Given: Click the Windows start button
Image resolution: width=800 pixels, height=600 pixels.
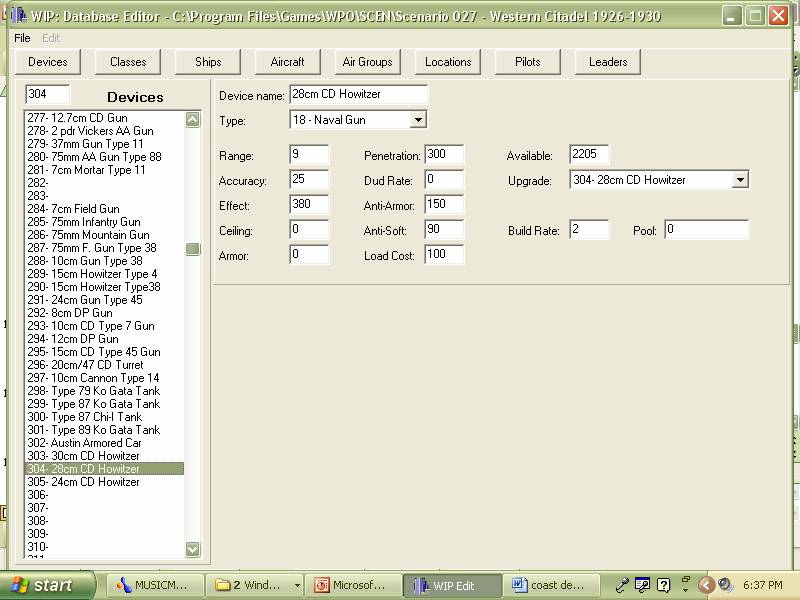Looking at the screenshot, I should [47, 585].
